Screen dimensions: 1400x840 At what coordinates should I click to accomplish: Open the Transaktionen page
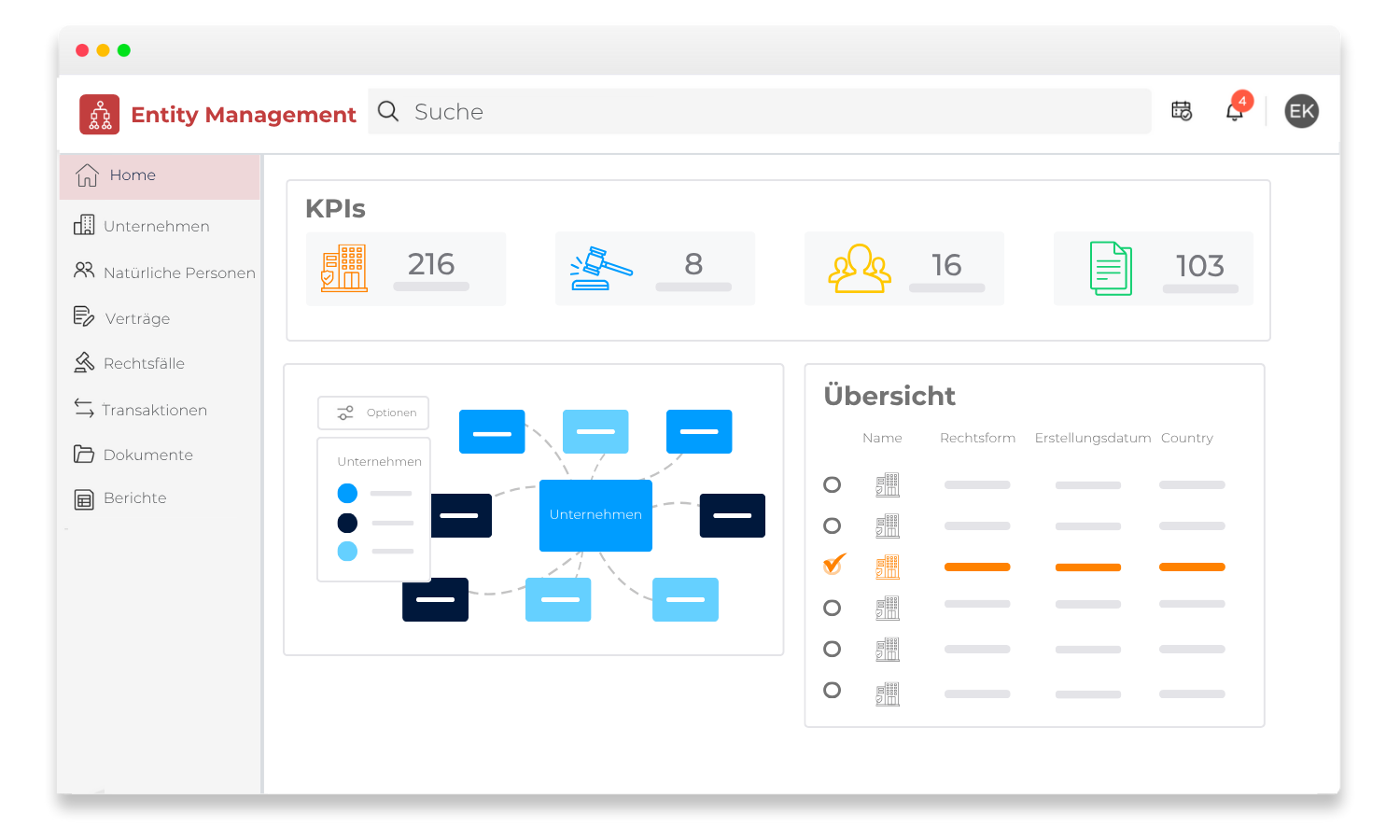154,410
